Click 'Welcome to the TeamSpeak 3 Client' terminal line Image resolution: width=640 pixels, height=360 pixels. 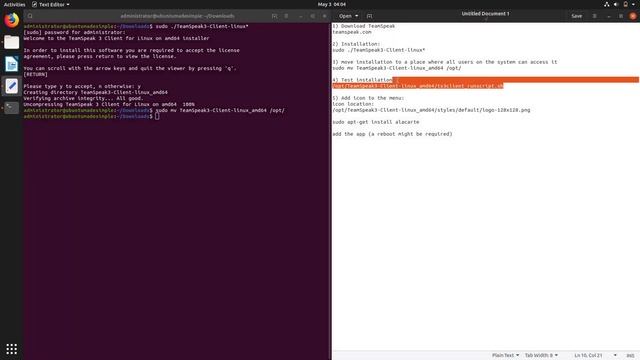(116, 38)
